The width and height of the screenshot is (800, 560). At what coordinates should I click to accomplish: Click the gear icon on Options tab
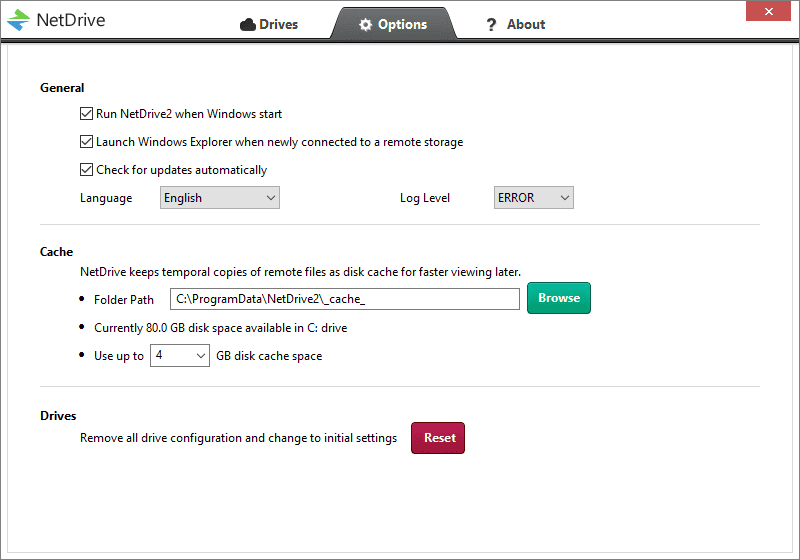pos(366,25)
